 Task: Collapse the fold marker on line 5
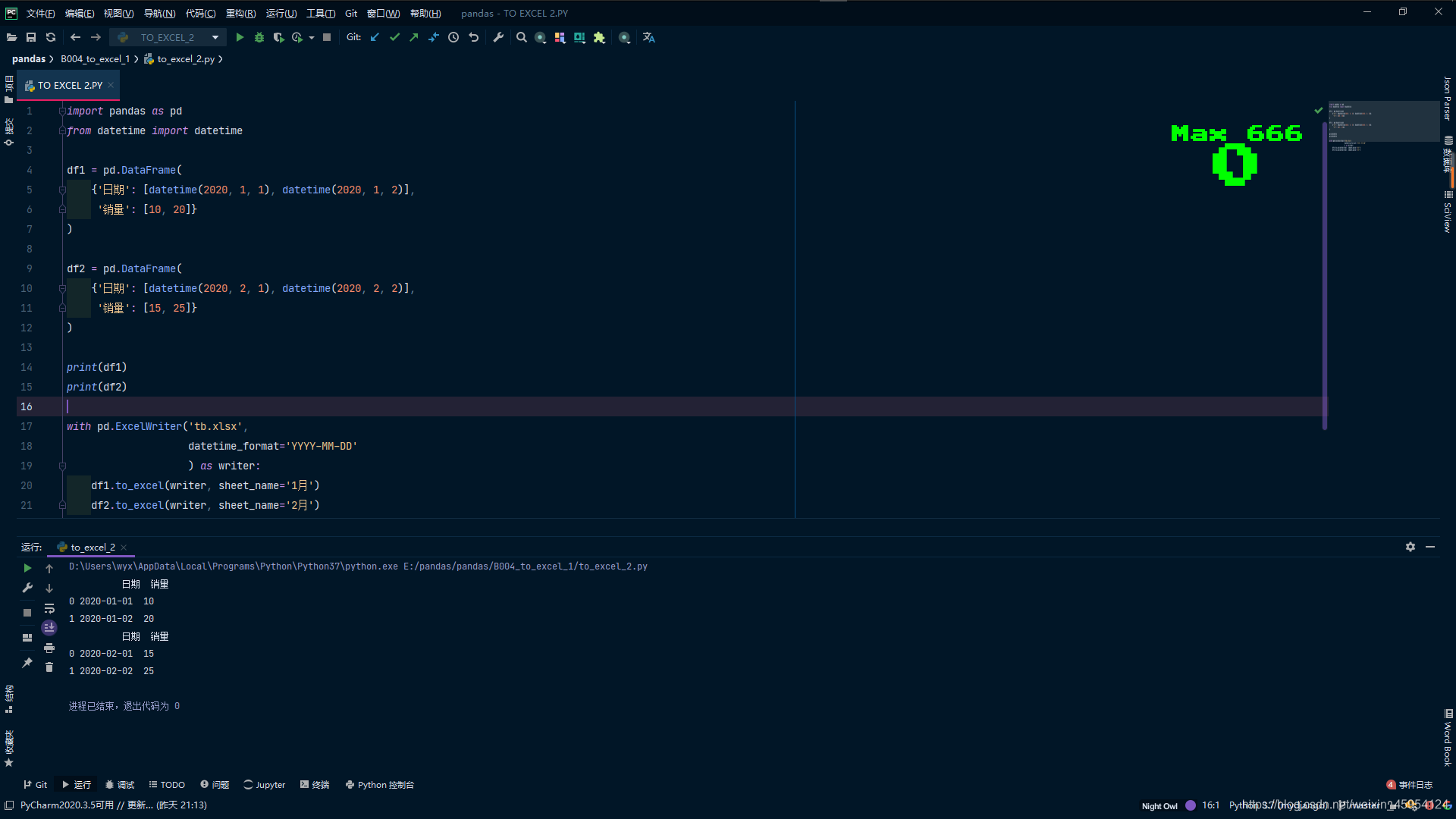[x=62, y=190]
